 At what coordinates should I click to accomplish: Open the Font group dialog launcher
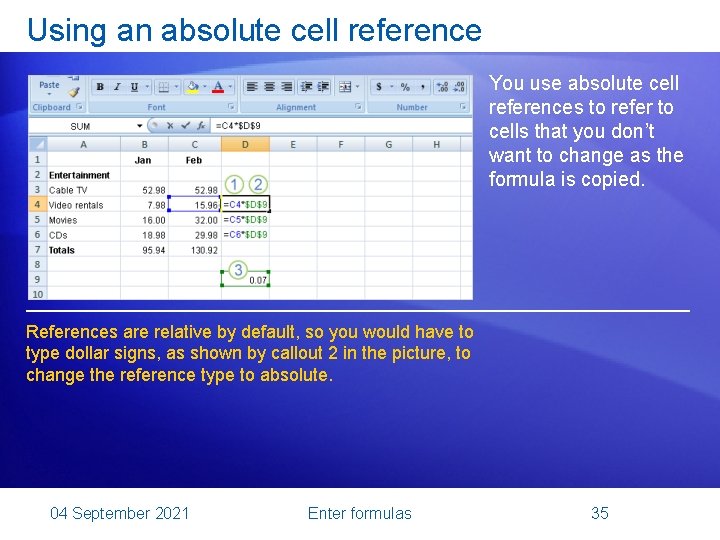pyautogui.click(x=231, y=107)
